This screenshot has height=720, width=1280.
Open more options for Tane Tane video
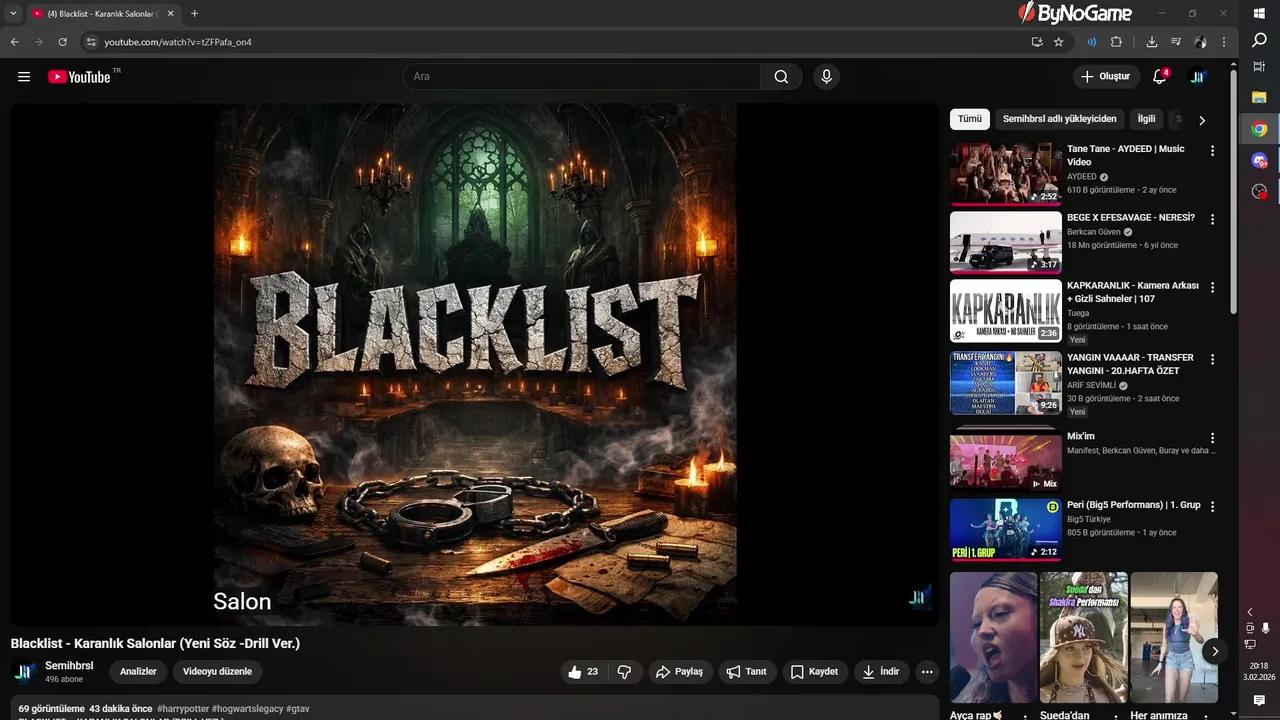(x=1212, y=151)
